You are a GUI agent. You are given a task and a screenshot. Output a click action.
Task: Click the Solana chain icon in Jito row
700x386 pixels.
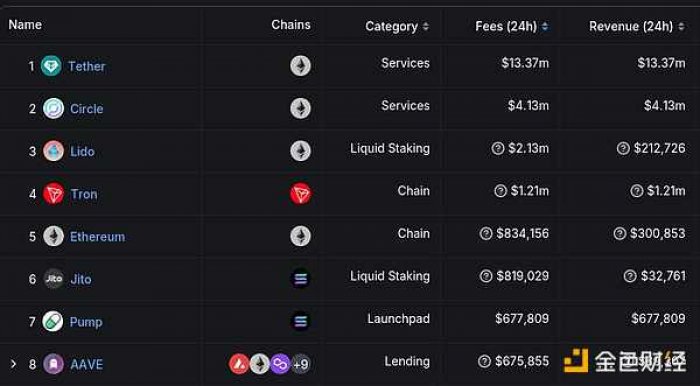pos(300,279)
